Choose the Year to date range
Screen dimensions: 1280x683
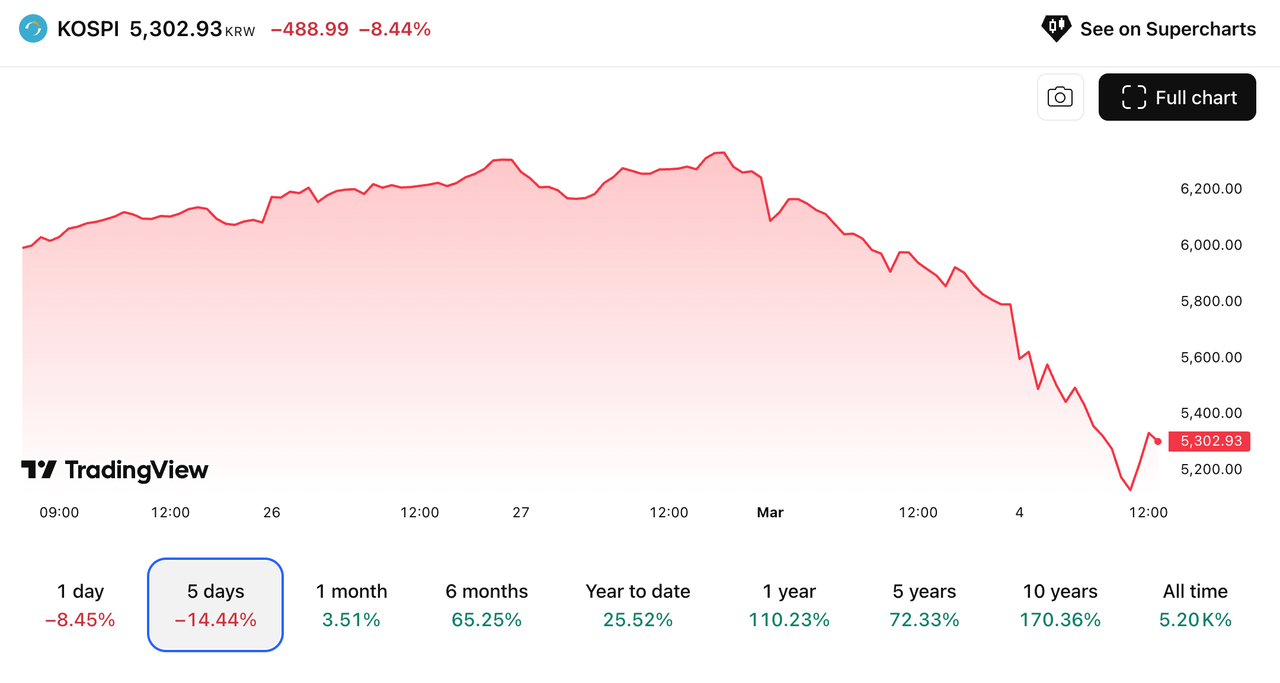638,604
